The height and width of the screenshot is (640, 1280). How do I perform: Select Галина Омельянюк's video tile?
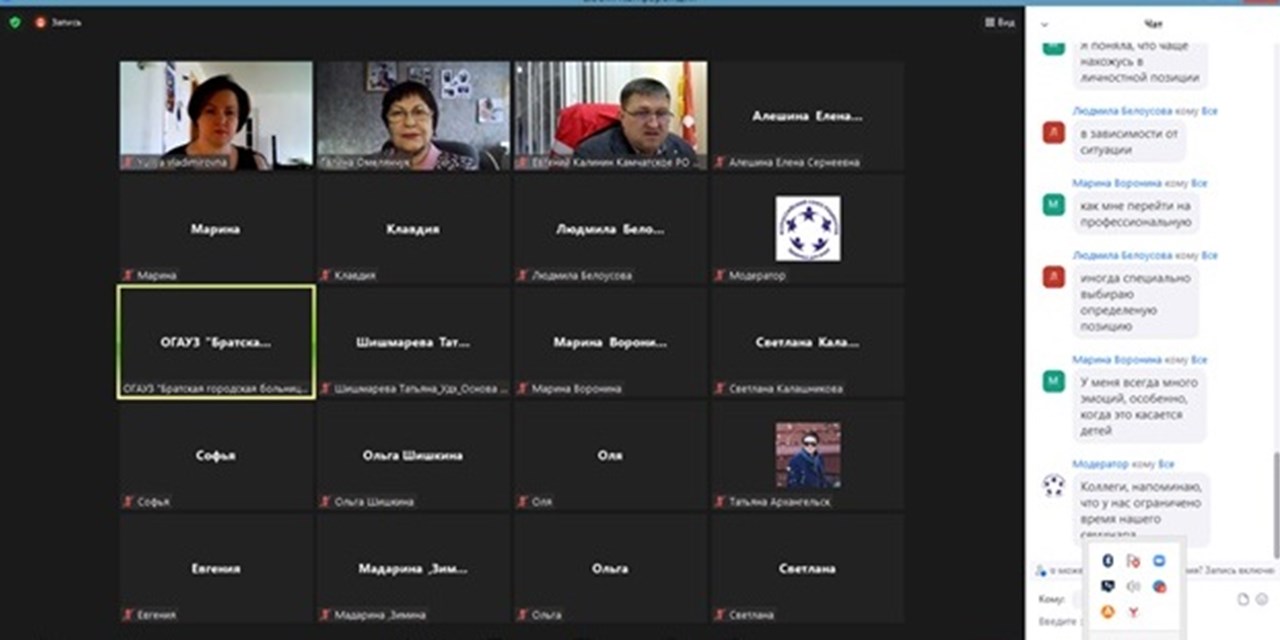click(x=413, y=115)
